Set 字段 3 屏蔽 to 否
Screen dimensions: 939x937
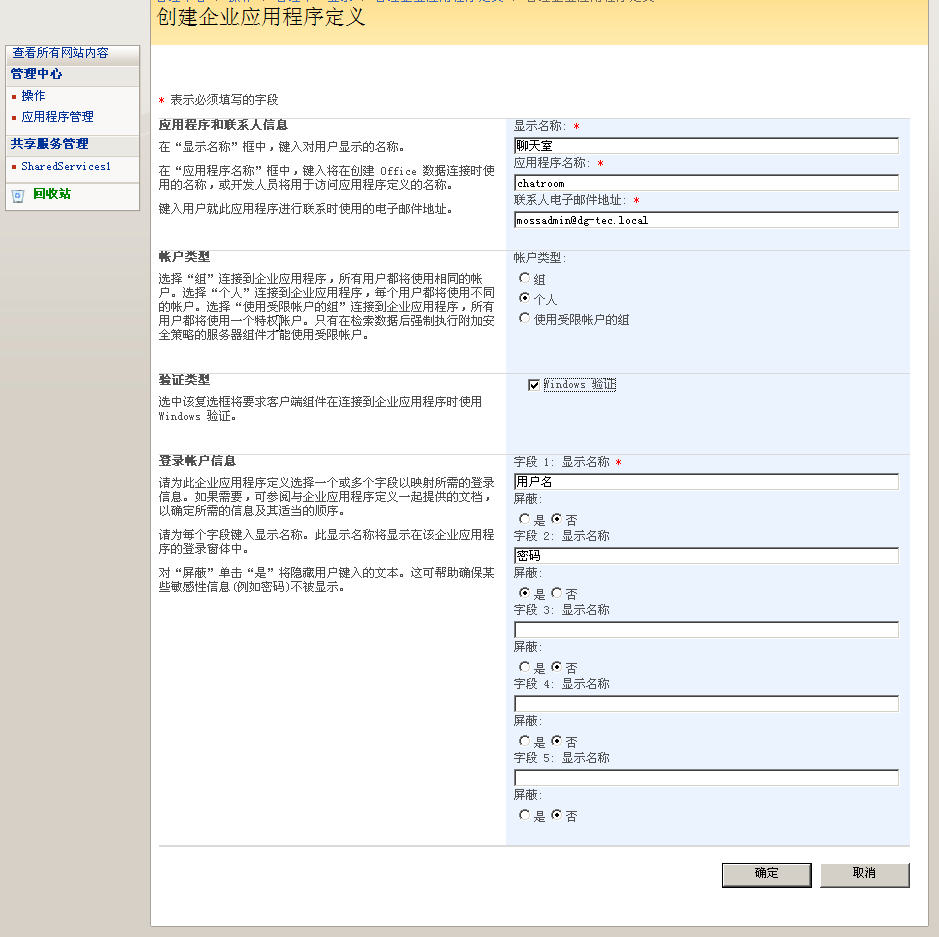556,666
